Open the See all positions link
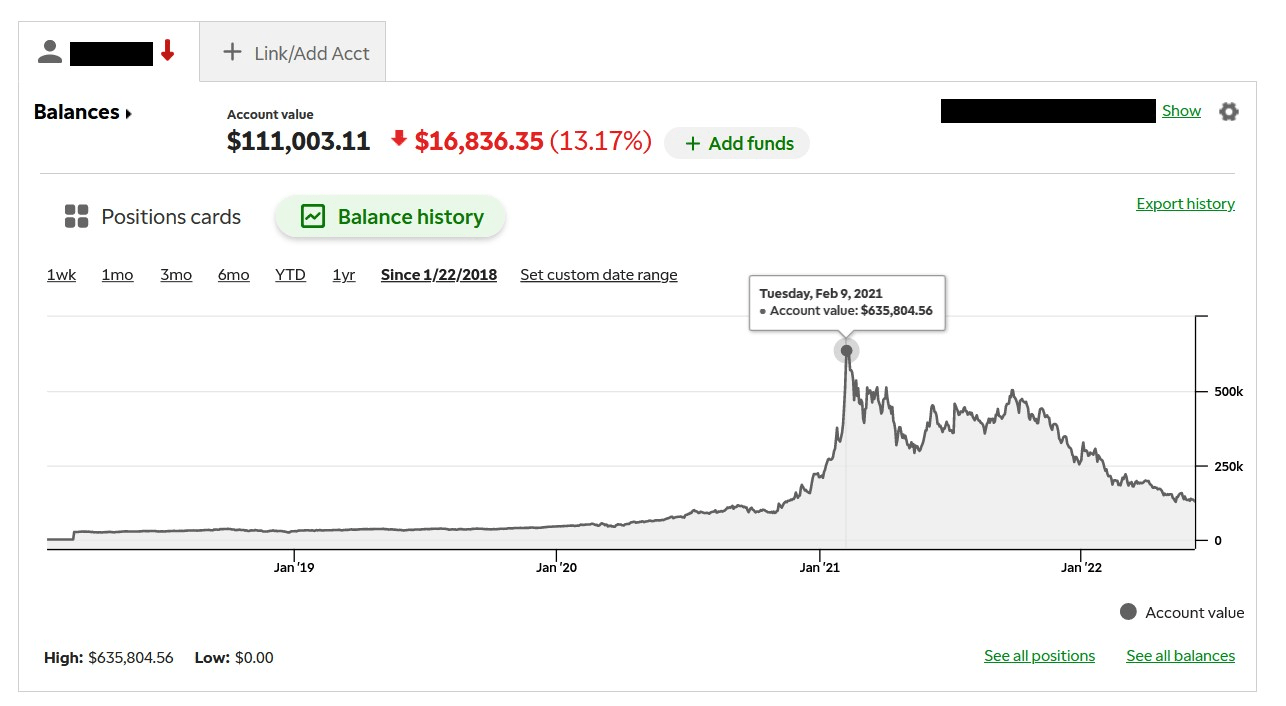 click(x=1039, y=656)
